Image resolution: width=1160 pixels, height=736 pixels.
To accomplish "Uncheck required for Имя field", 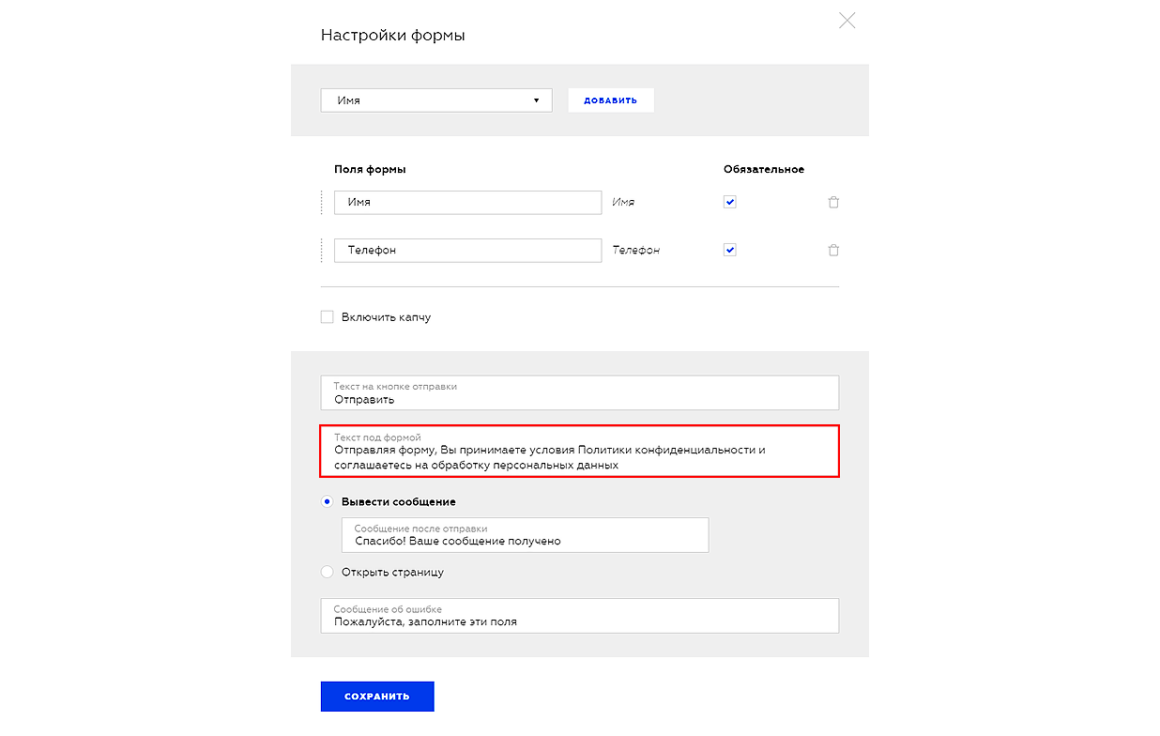I will pyautogui.click(x=730, y=202).
